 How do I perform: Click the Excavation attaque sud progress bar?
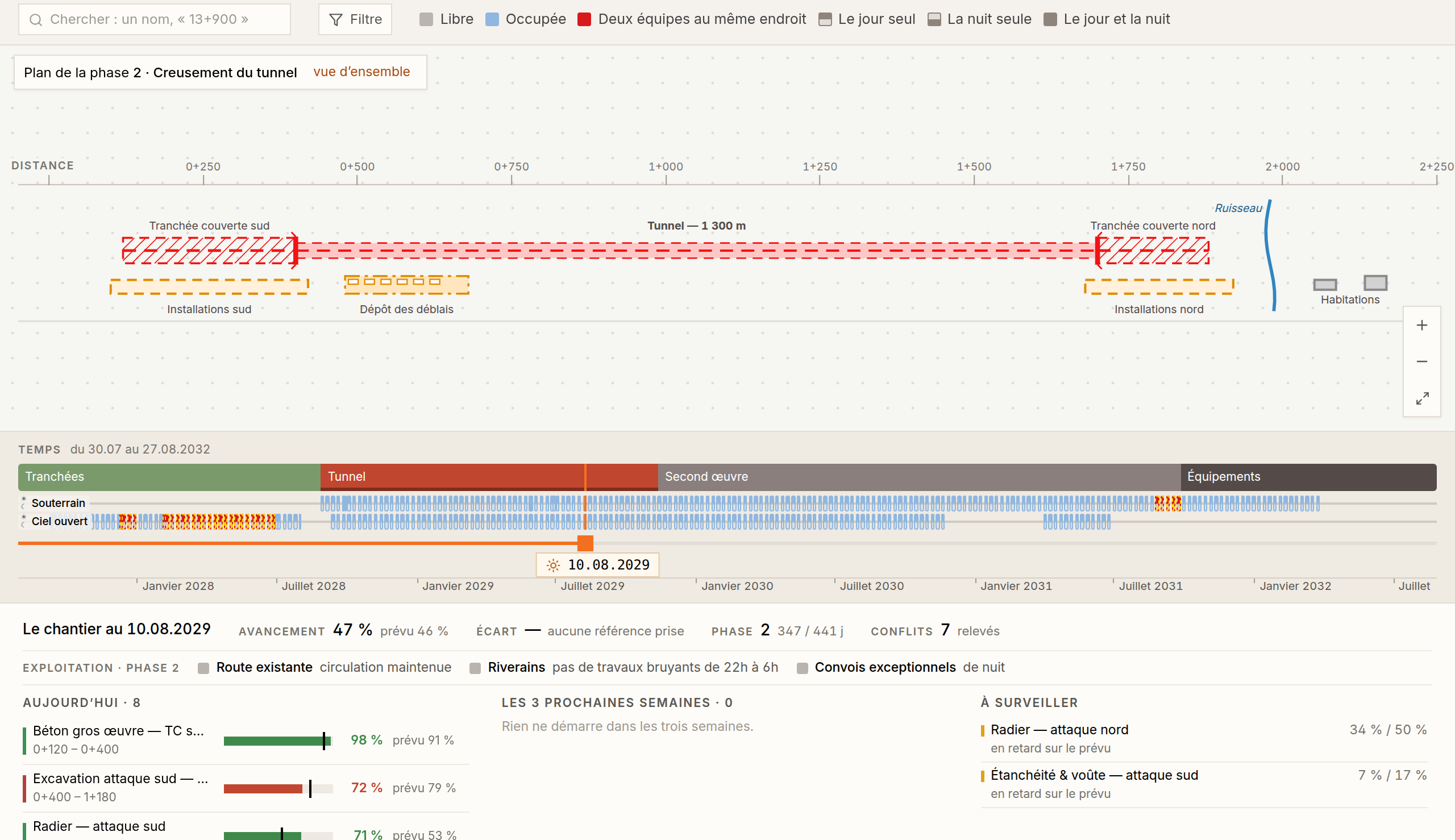pos(278,789)
